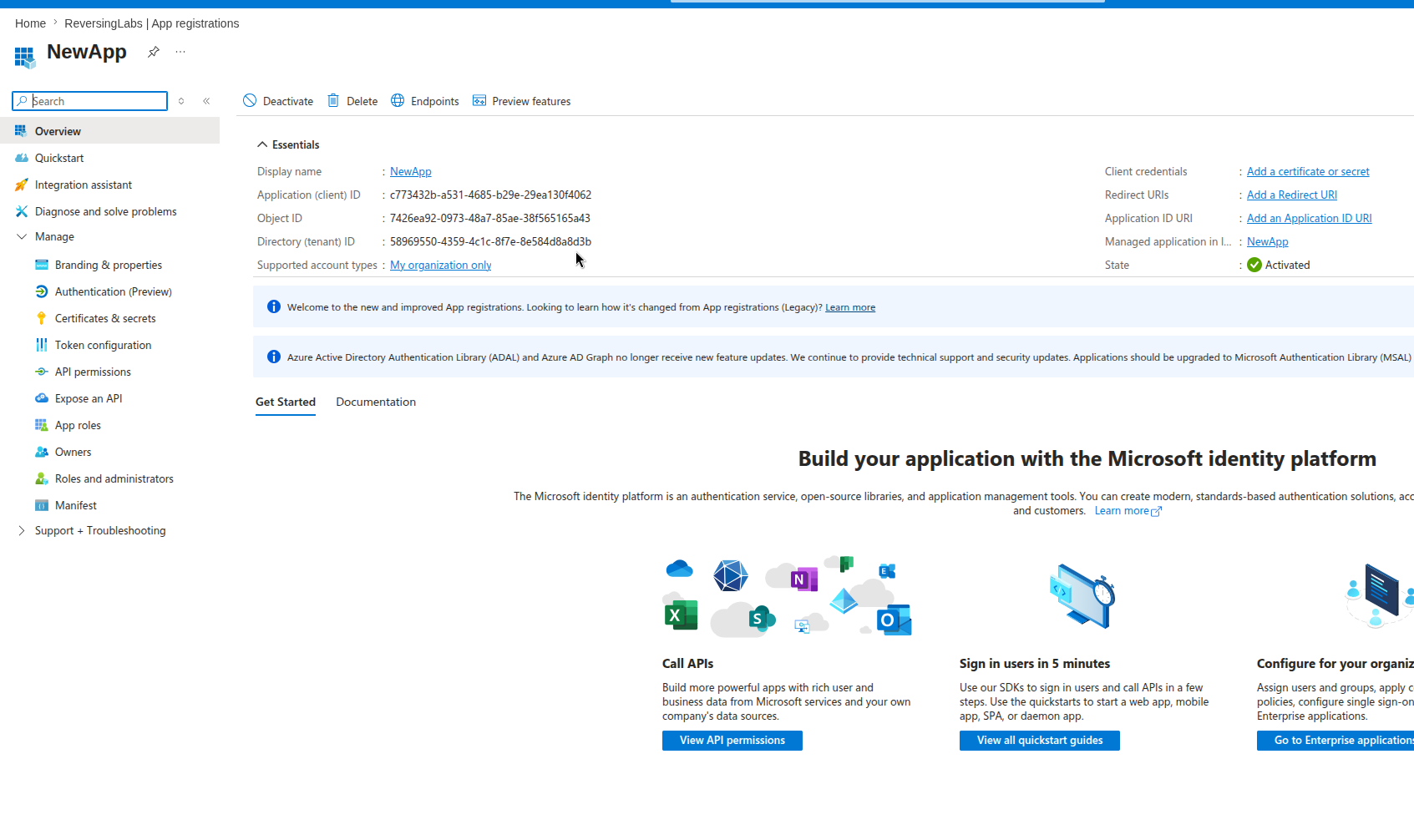Click the Preview features icon
The width and height of the screenshot is (1414, 840).
[479, 100]
